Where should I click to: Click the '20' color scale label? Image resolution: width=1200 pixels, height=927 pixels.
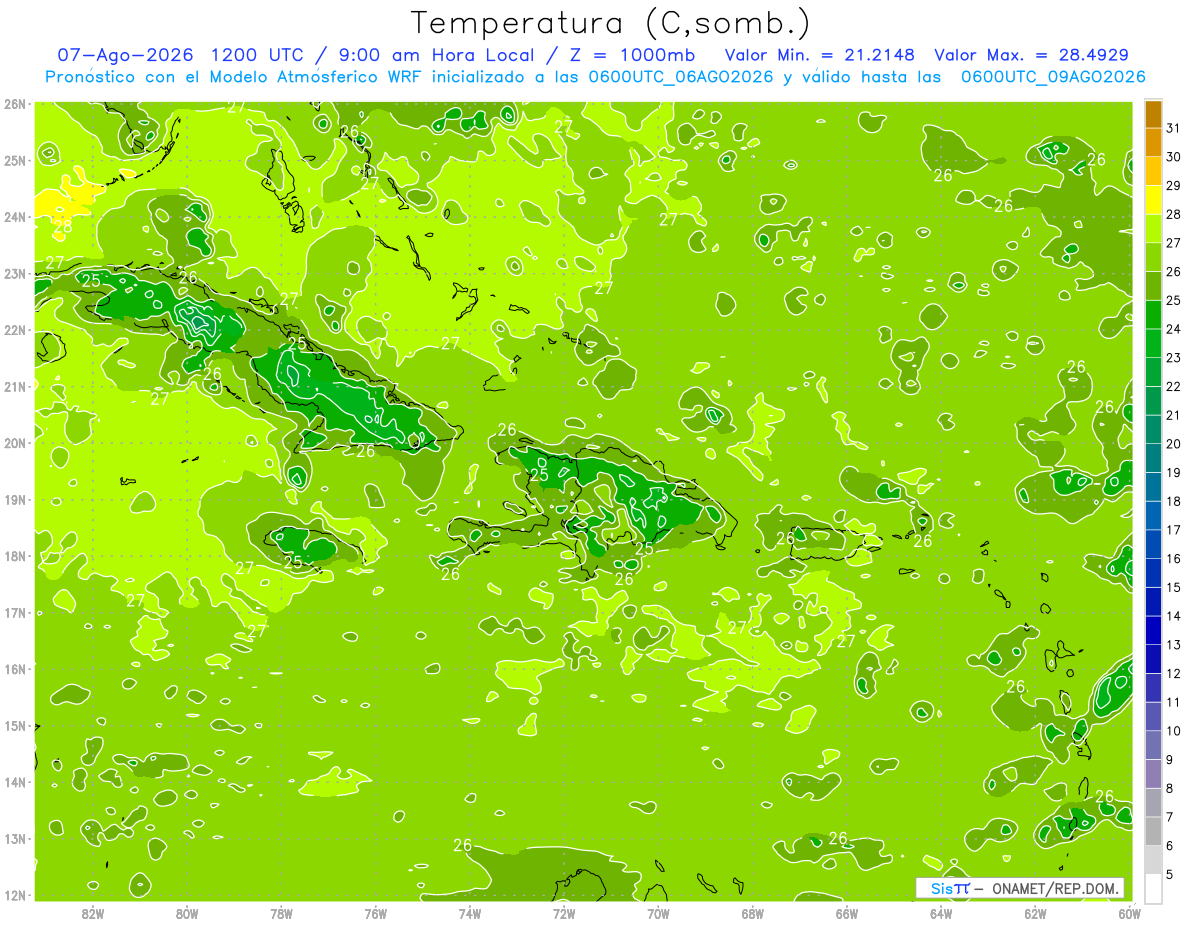coord(1174,444)
